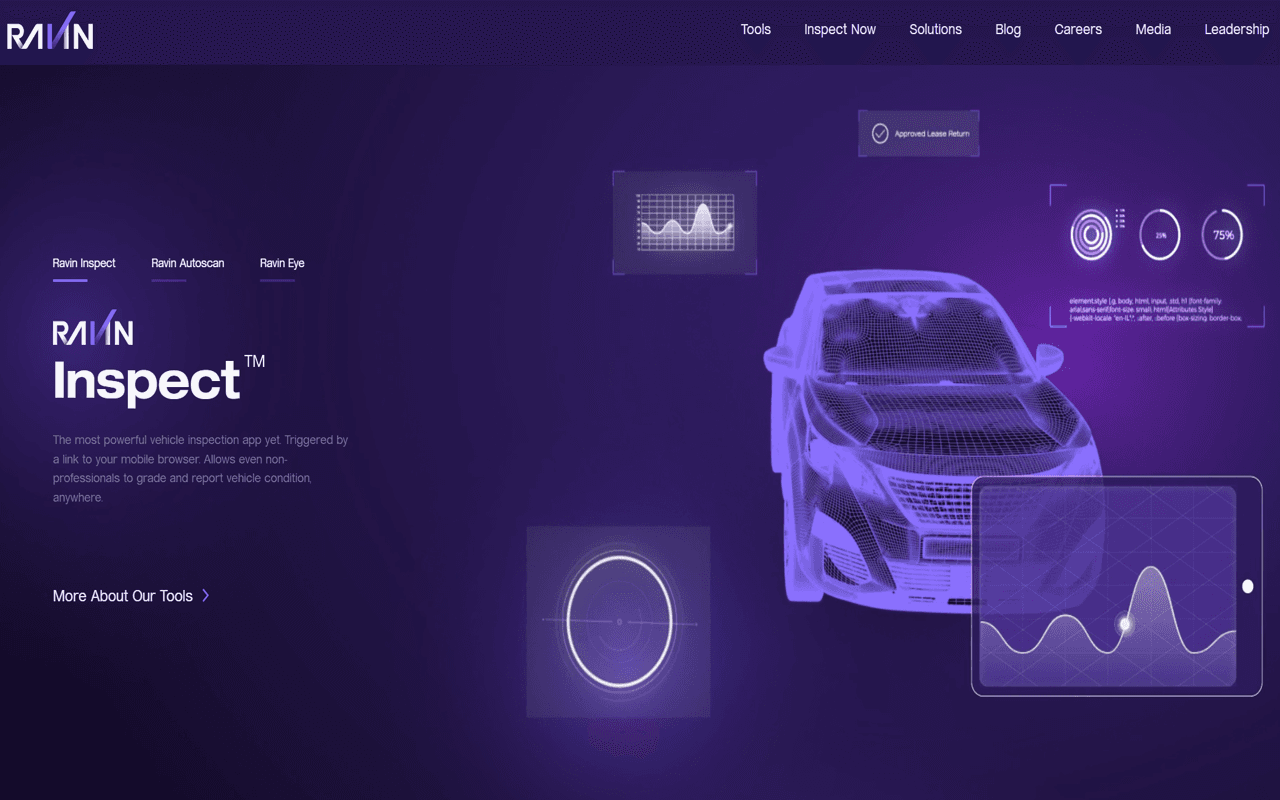Viewport: 1280px width, 800px height.
Task: Click the Ravin logo above Inspect heading
Action: tap(93, 328)
